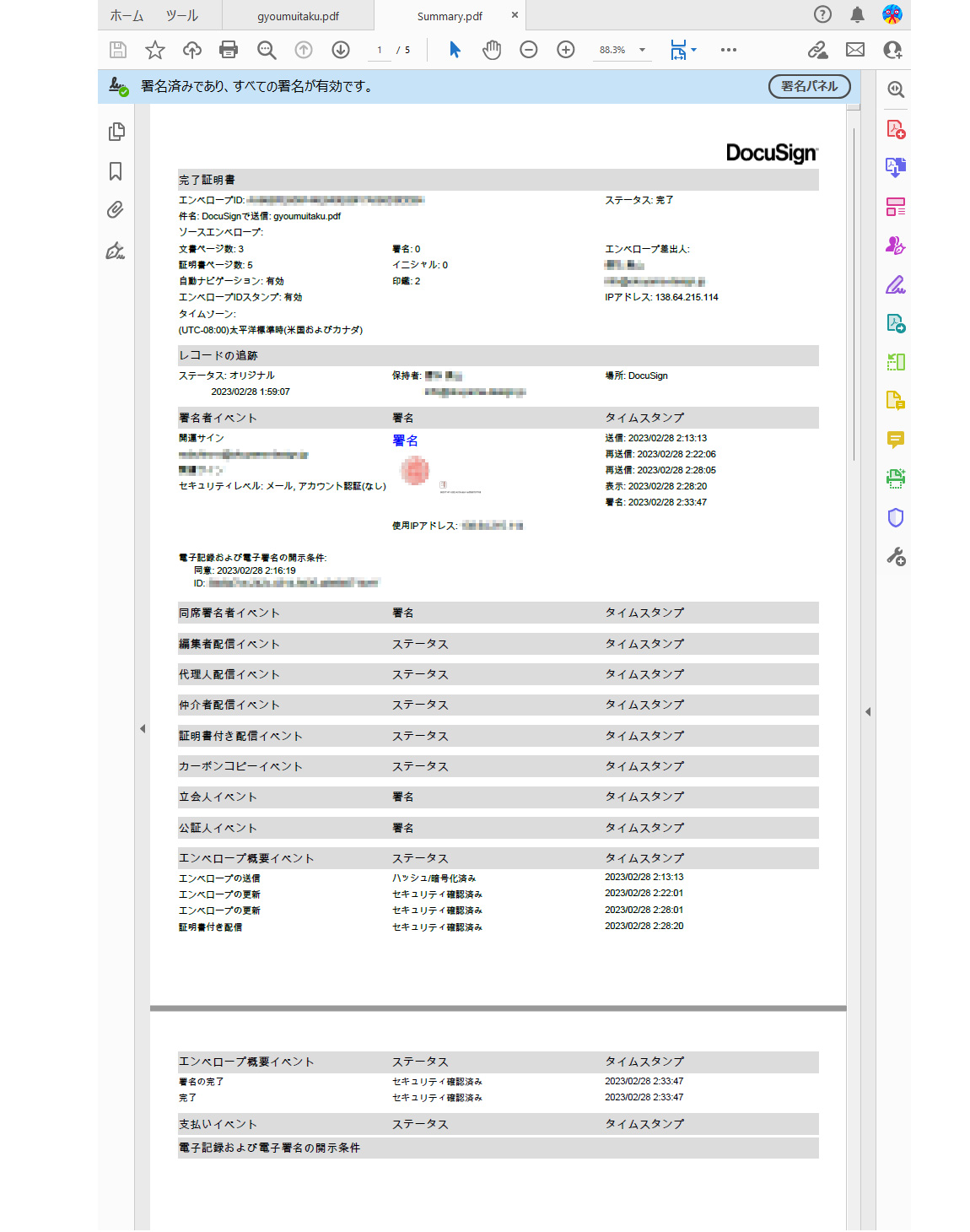The height and width of the screenshot is (1232, 970).
Task: Zoom out with the minus circle
Action: (529, 50)
